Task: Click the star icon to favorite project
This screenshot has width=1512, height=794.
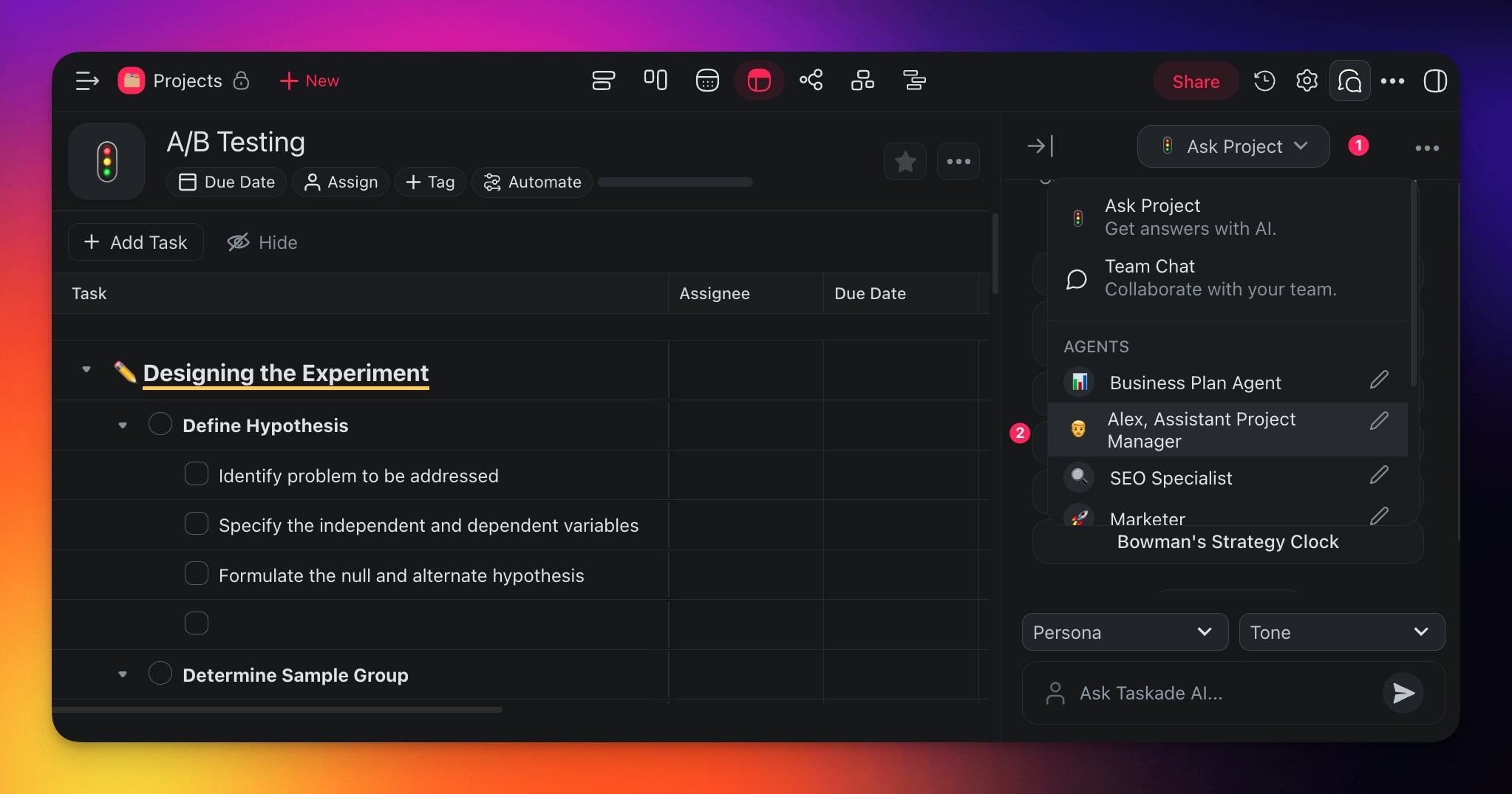Action: click(x=905, y=161)
